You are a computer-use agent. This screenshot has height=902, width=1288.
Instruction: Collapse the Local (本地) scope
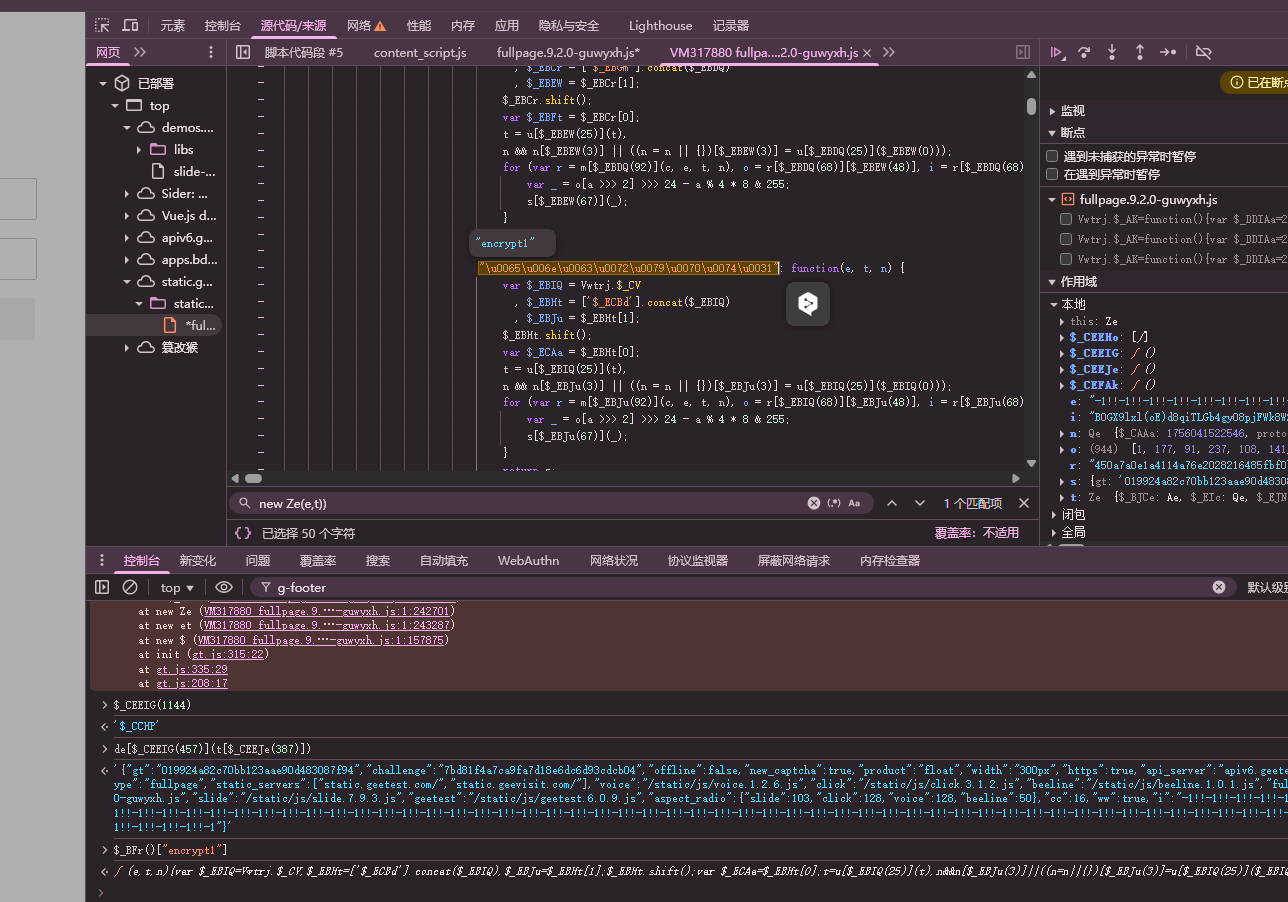click(x=1054, y=304)
